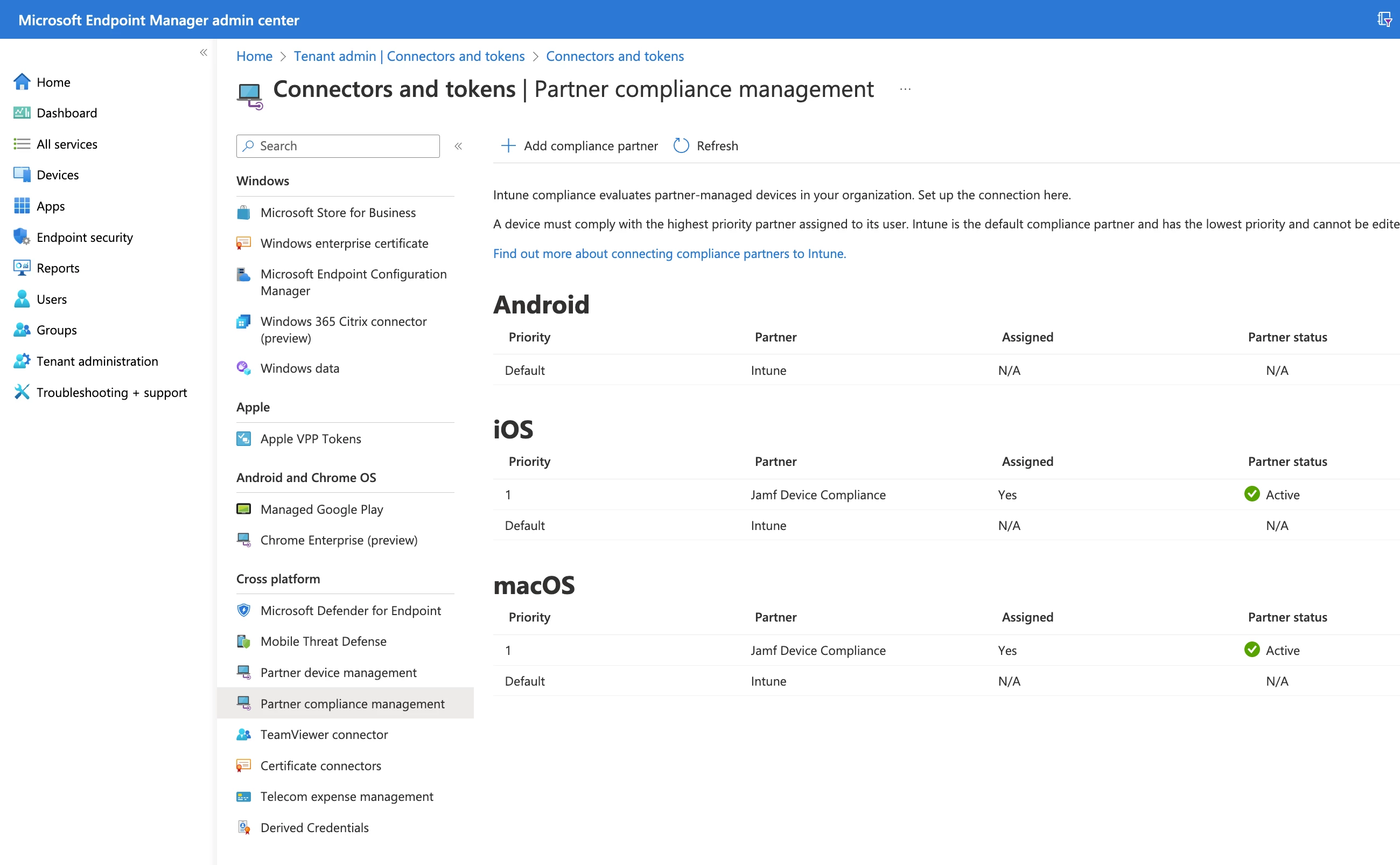Select Jamf Device Compliance in iOS table
The image size is (1400, 865).
[818, 495]
